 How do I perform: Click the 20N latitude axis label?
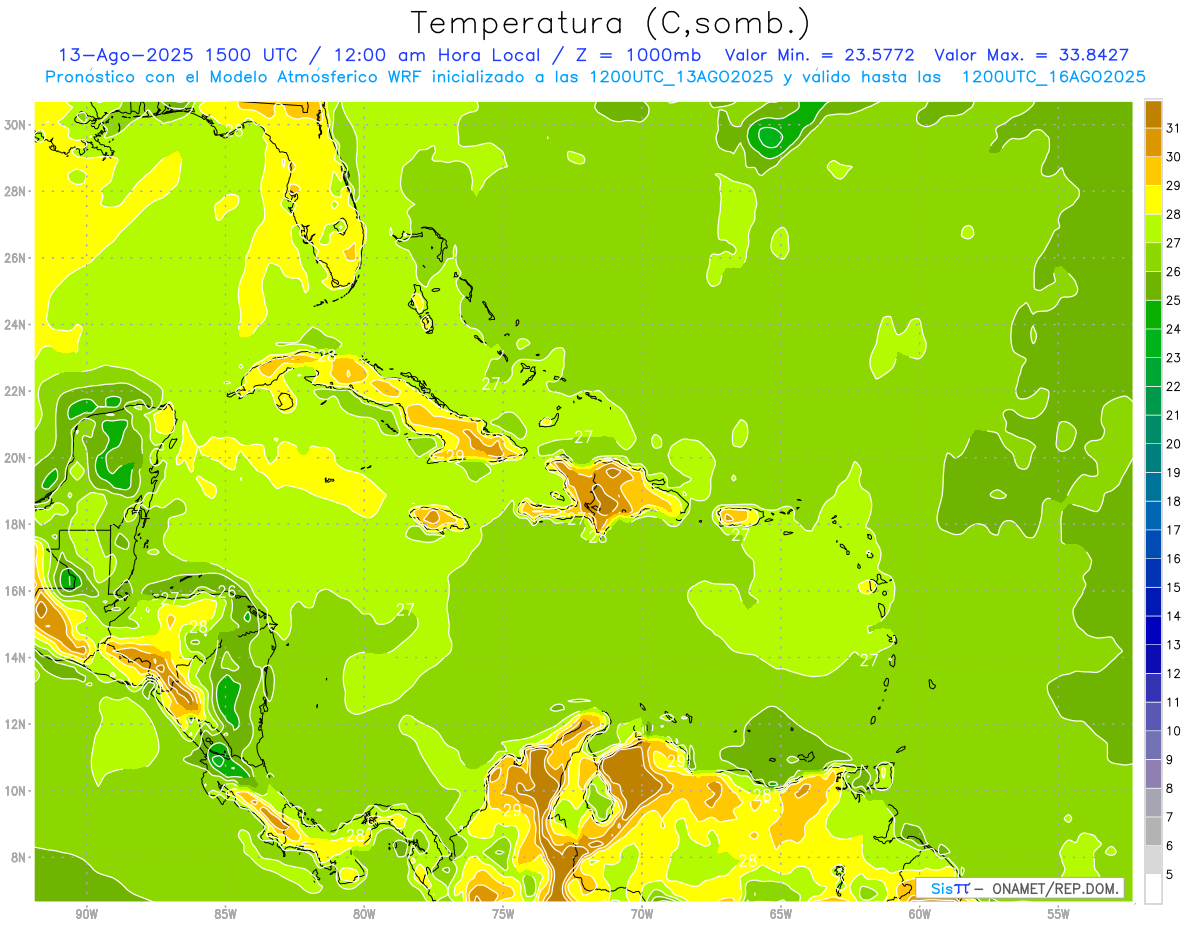click(x=15, y=458)
